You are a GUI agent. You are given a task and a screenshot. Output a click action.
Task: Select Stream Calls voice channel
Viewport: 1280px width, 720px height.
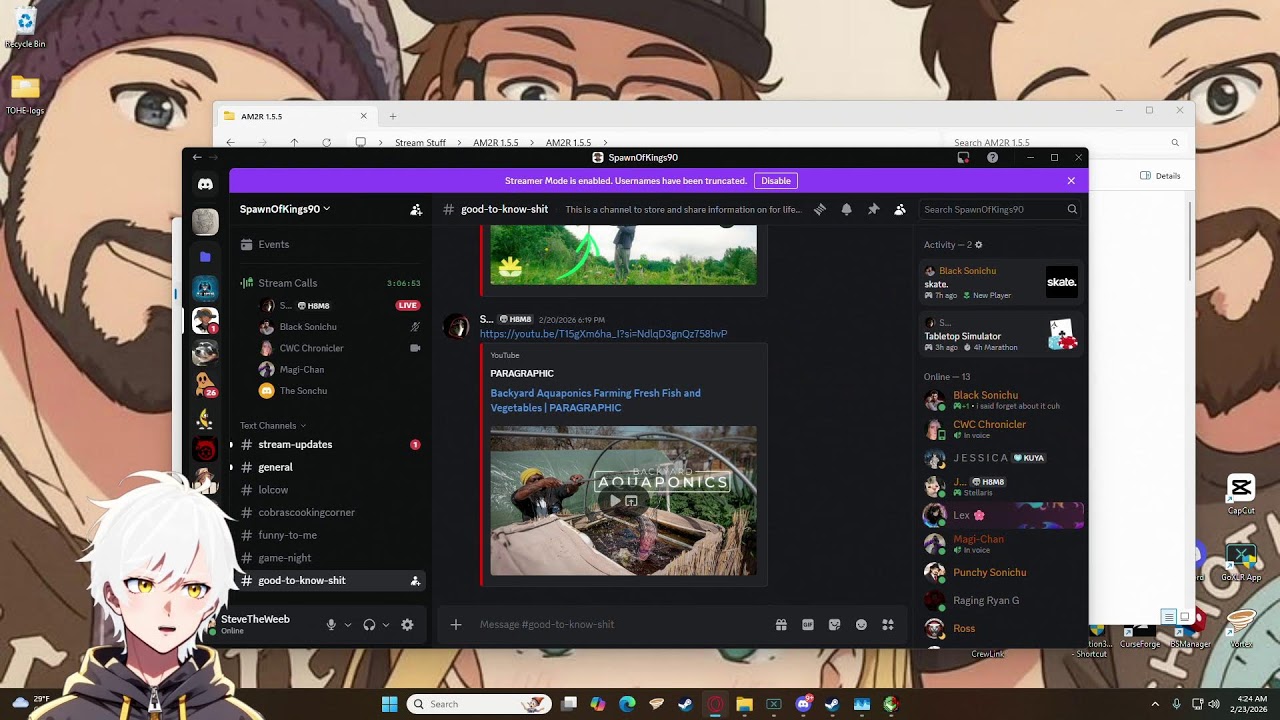point(331,283)
